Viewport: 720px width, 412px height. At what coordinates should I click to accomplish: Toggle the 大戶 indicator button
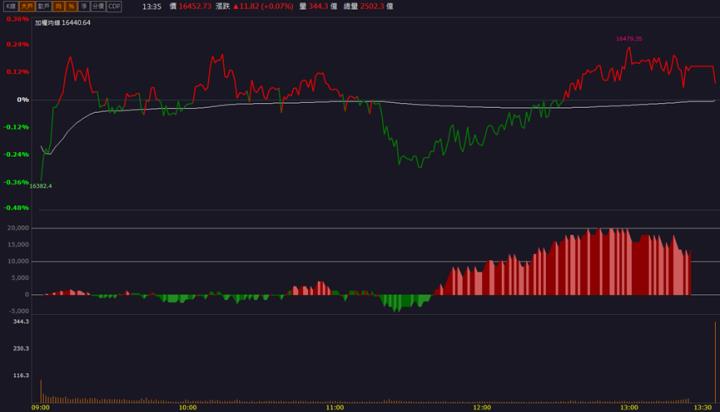tap(27, 6)
